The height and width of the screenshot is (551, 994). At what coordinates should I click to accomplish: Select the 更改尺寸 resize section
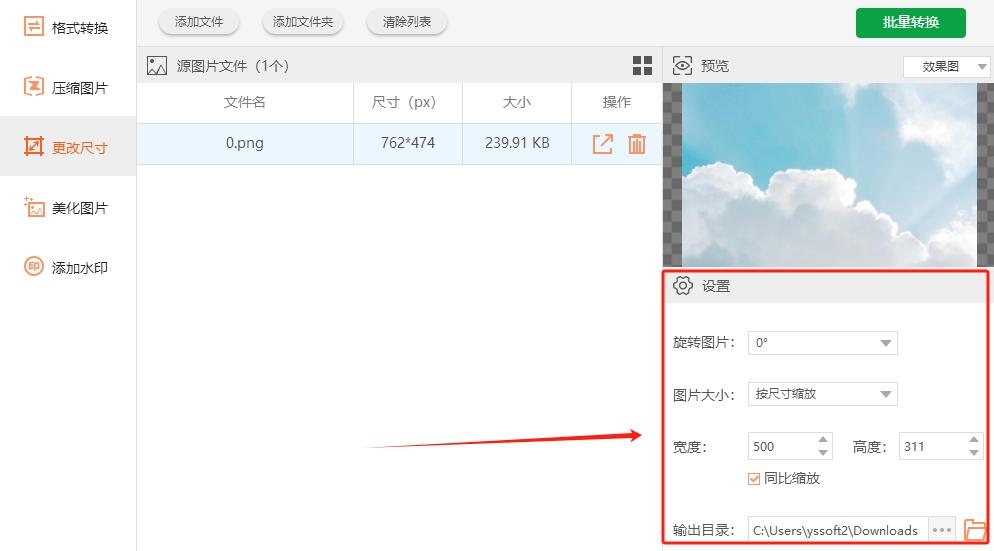click(66, 146)
